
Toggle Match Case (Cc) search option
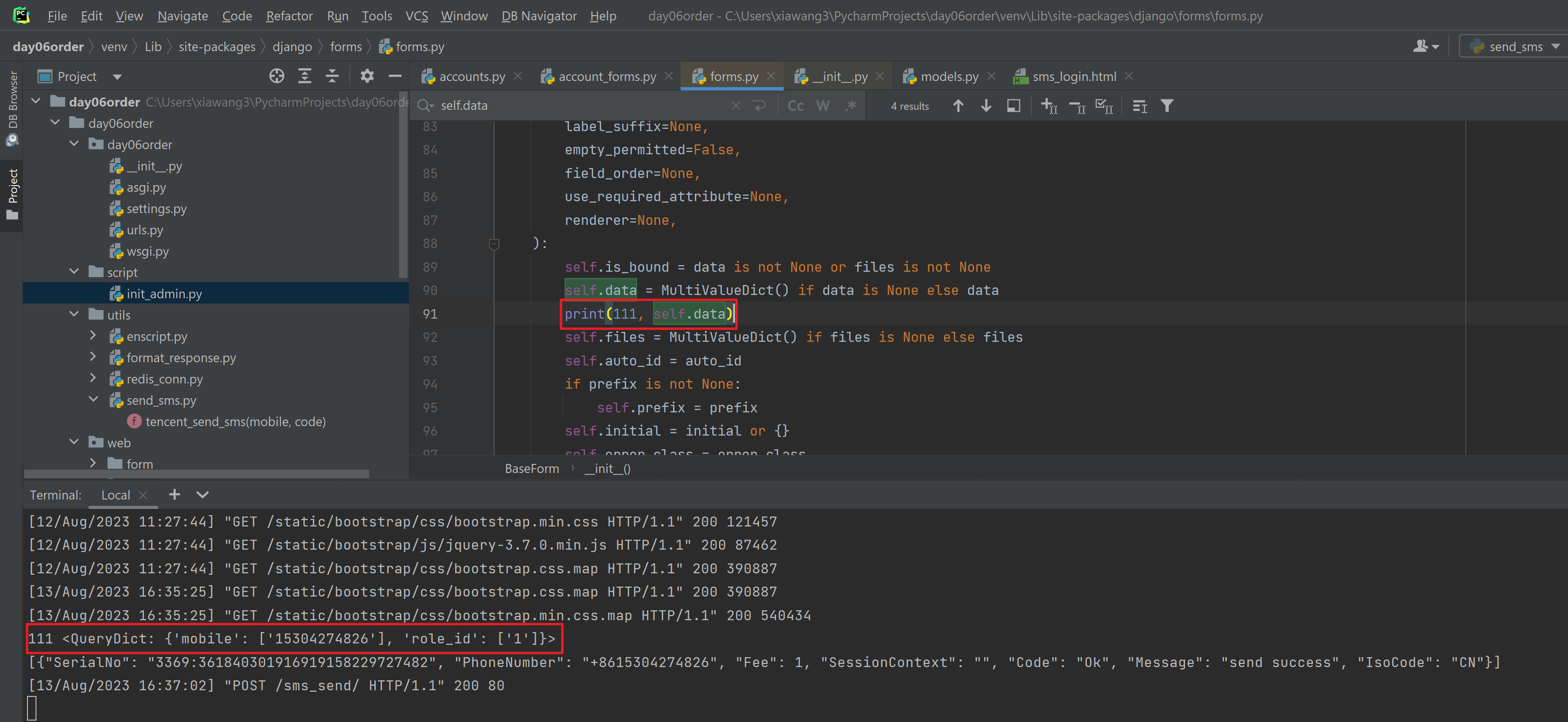click(795, 106)
